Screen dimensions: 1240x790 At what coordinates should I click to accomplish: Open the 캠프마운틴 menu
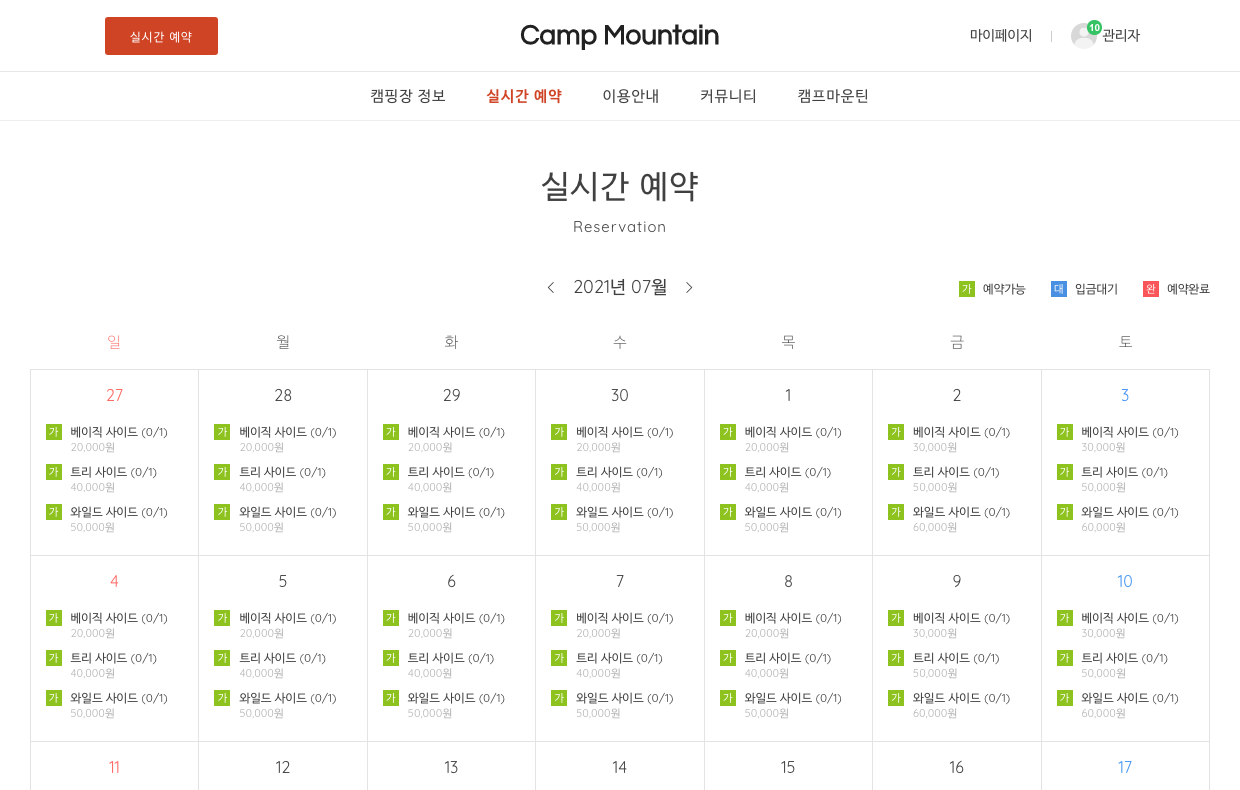coord(833,96)
